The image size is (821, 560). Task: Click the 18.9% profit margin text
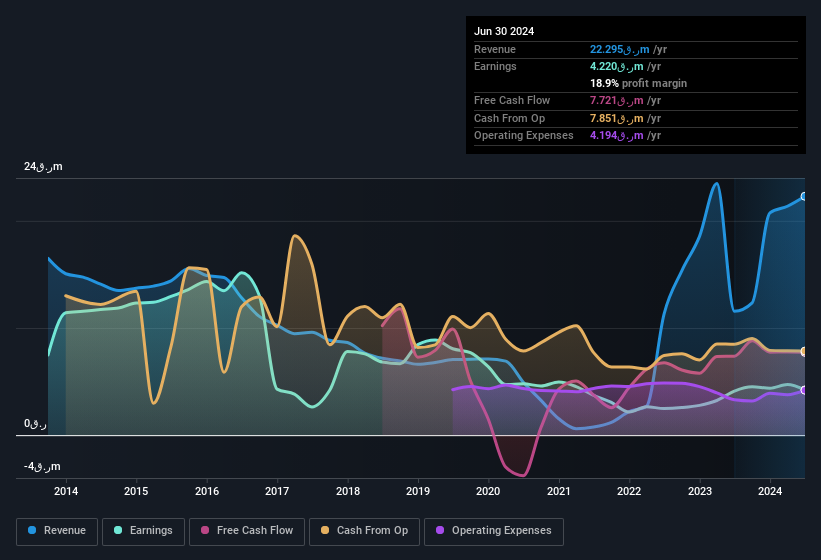point(638,83)
